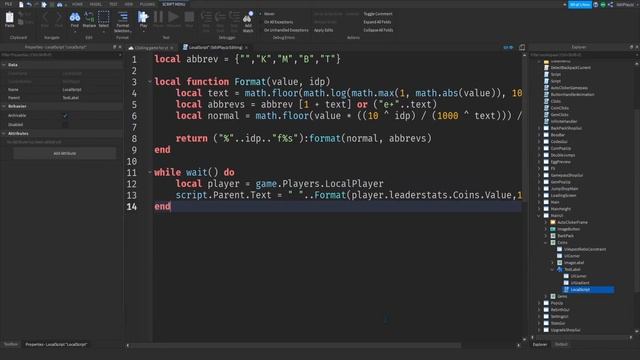
Task: Click Apply Edits in ribbon
Action: (x=323, y=30)
